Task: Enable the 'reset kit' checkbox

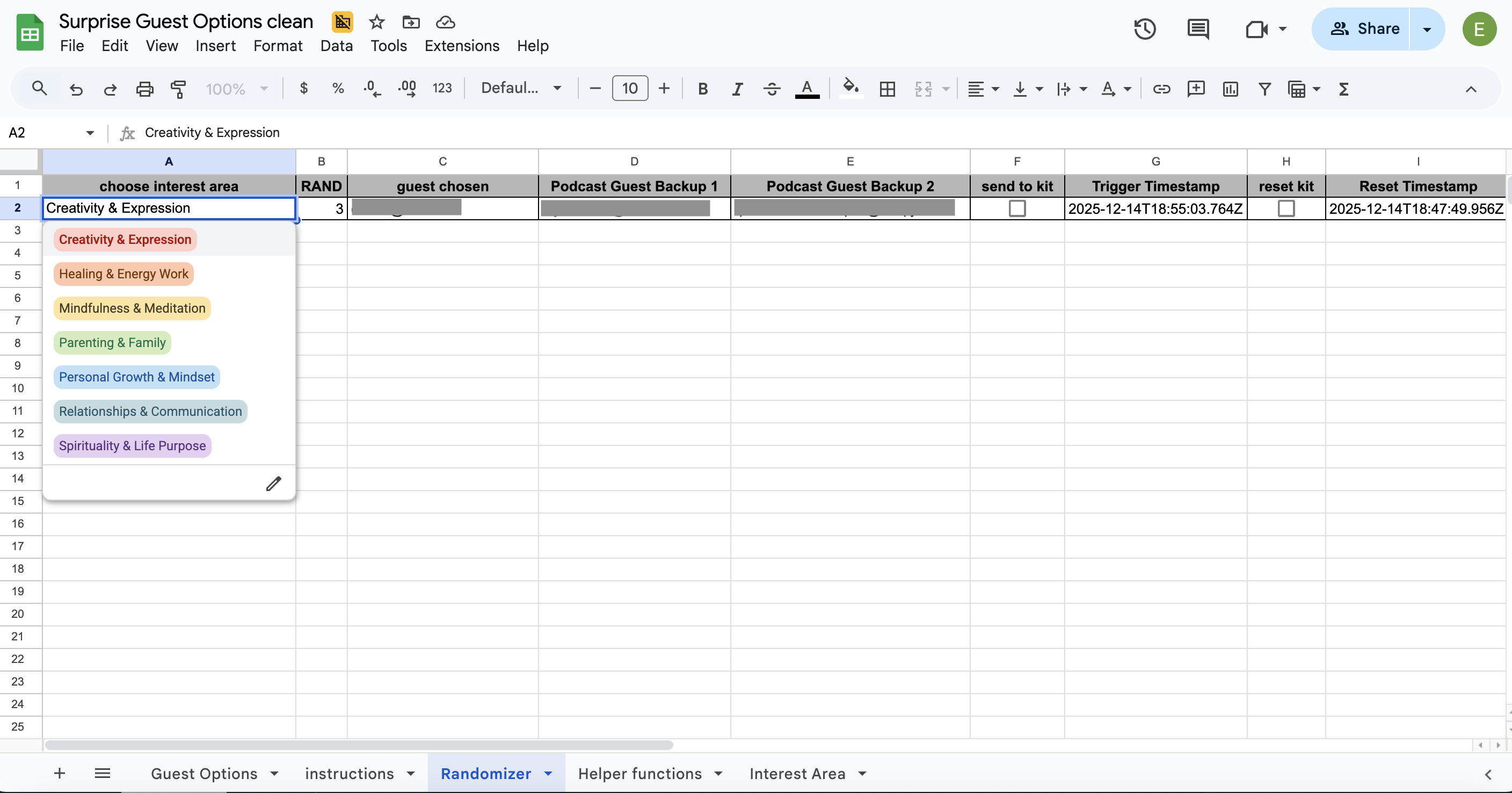Action: pos(1286,208)
